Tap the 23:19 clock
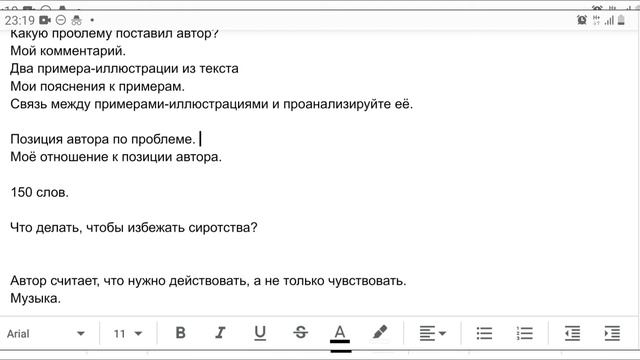 tap(20, 20)
